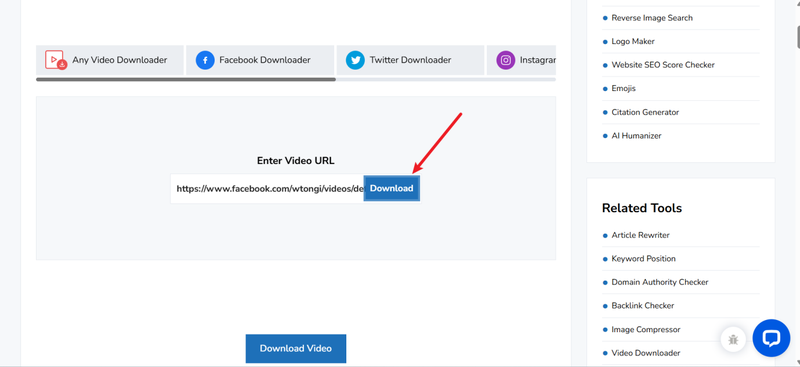The image size is (800, 367).
Task: Click the bug report icon
Action: (734, 339)
